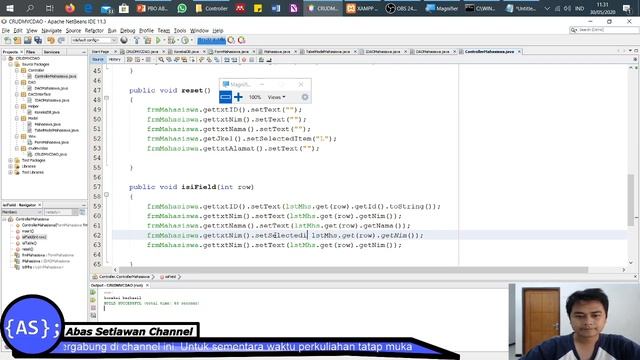640x360 pixels.
Task: Click the globe browser icon in toolbar
Action: tap(124, 40)
